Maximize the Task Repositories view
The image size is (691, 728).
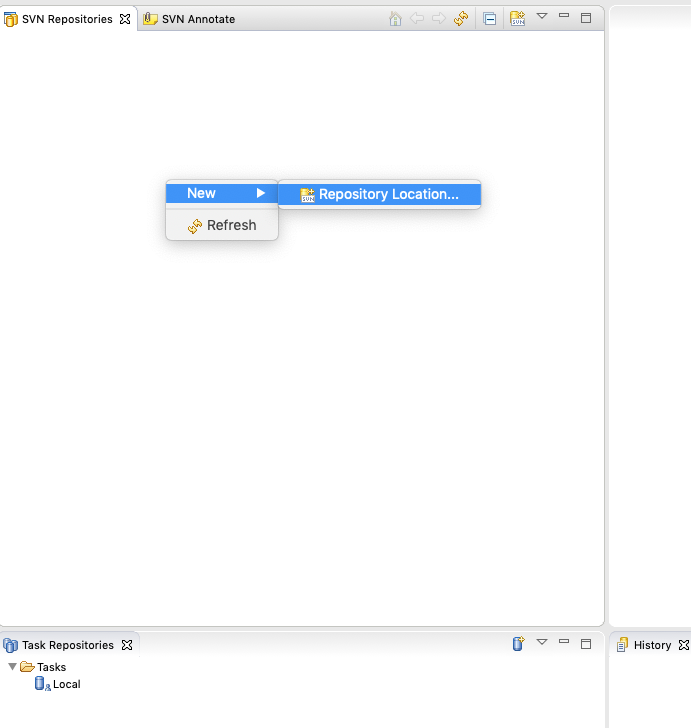(586, 644)
